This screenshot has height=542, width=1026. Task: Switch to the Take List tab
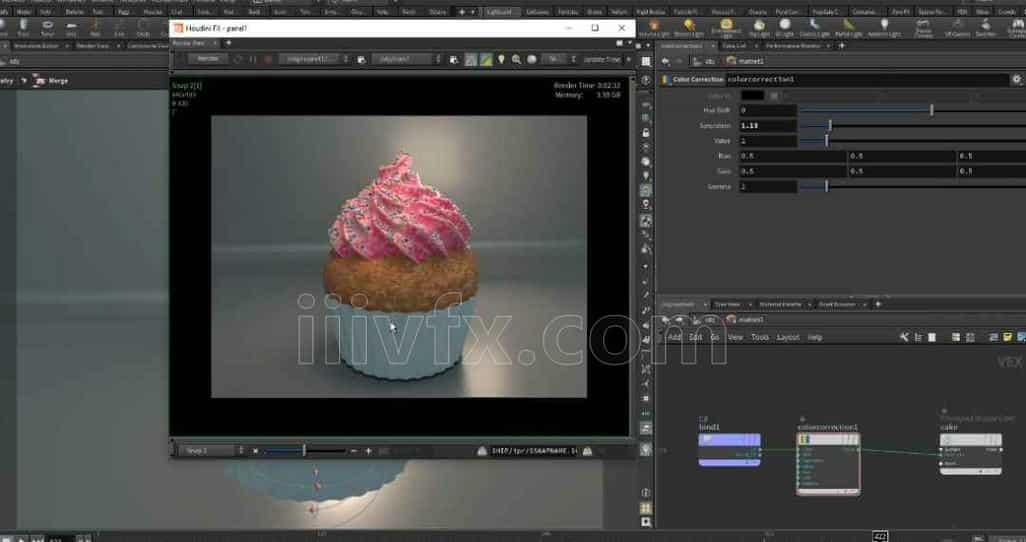(734, 46)
